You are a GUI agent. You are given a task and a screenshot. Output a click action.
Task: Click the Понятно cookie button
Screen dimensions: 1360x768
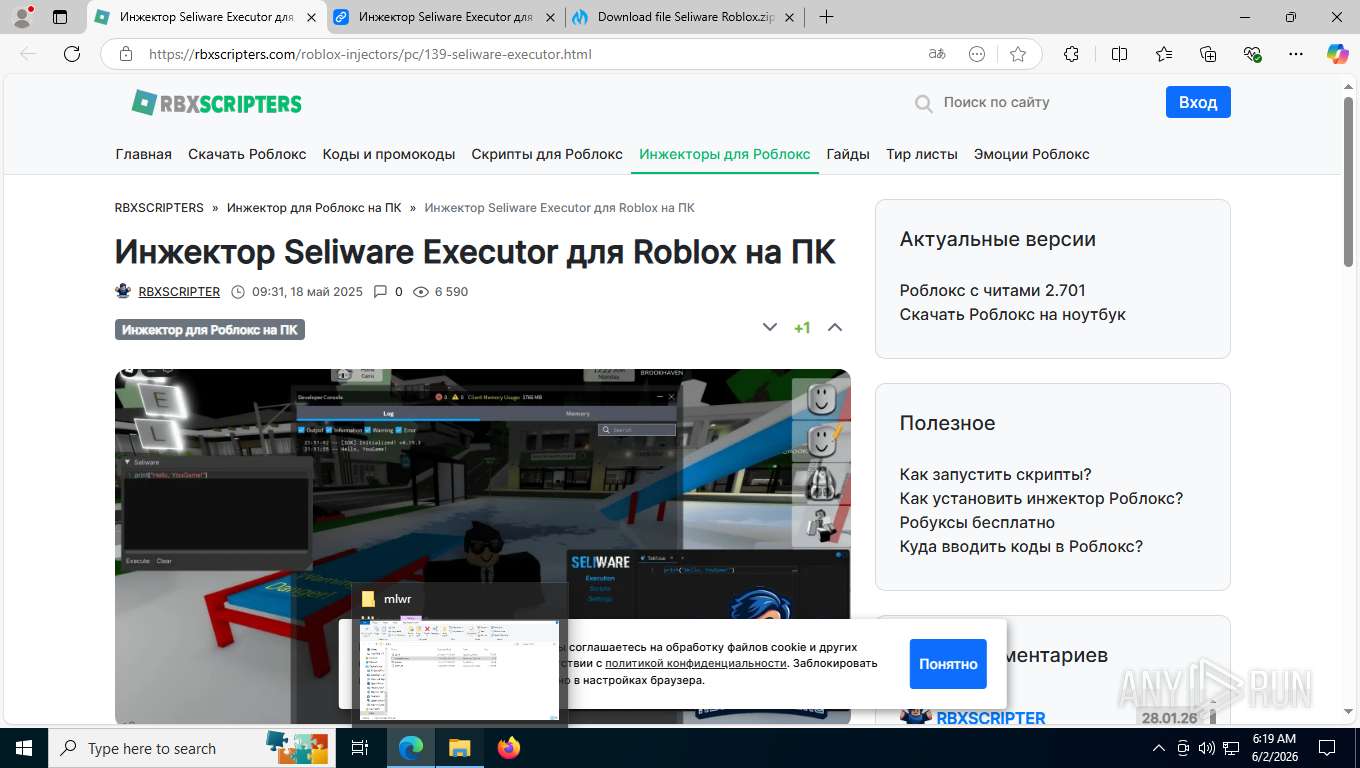click(948, 664)
